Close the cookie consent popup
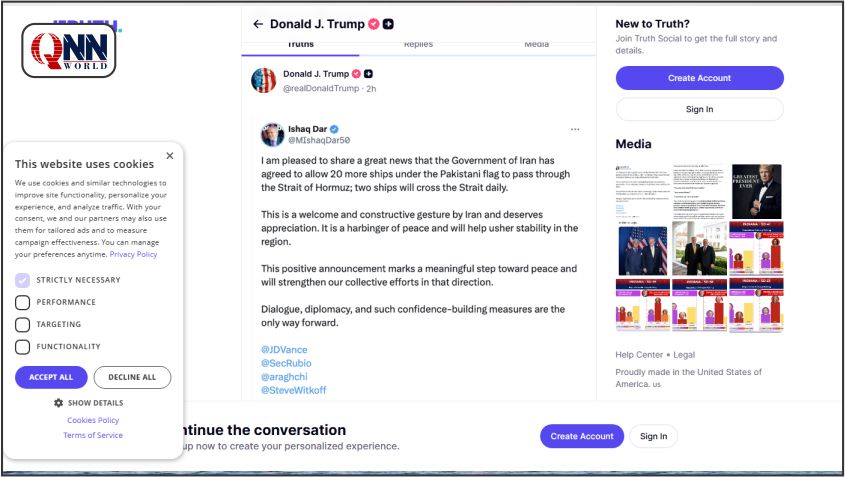 click(170, 156)
